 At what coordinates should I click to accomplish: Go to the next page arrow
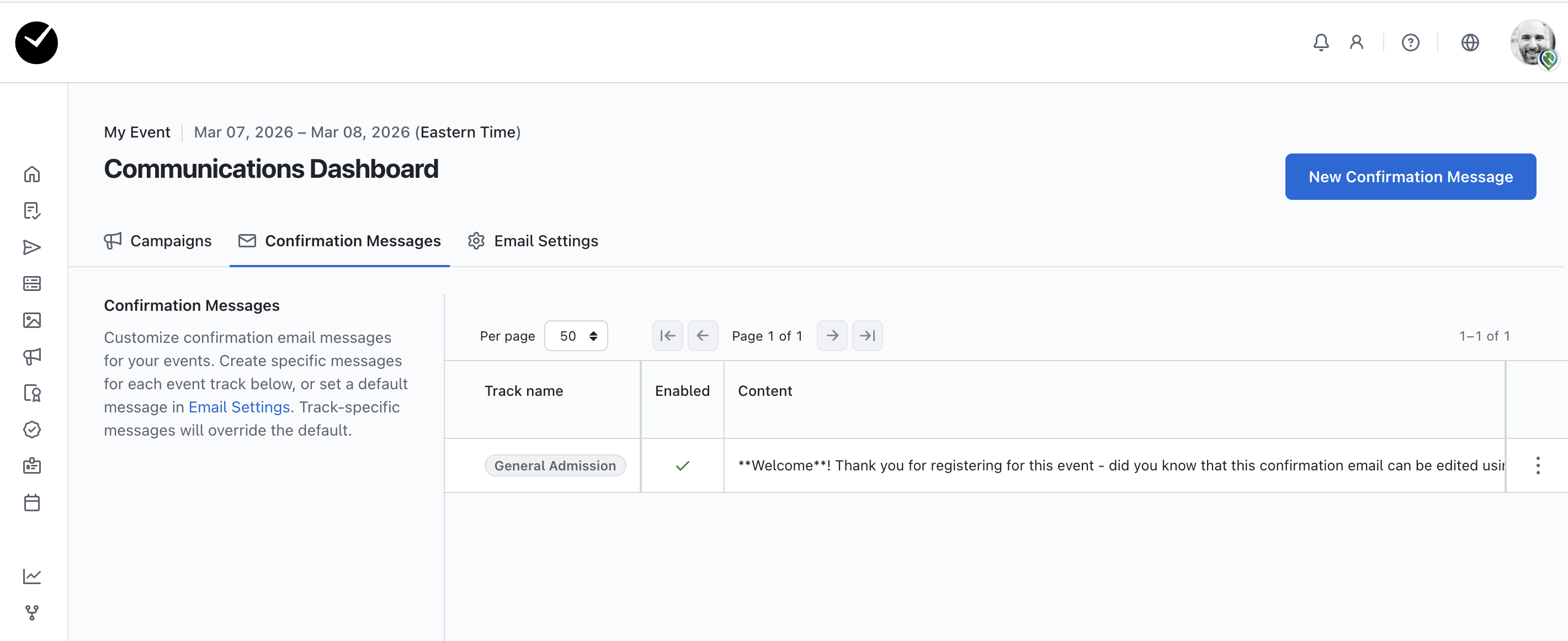[x=832, y=336]
